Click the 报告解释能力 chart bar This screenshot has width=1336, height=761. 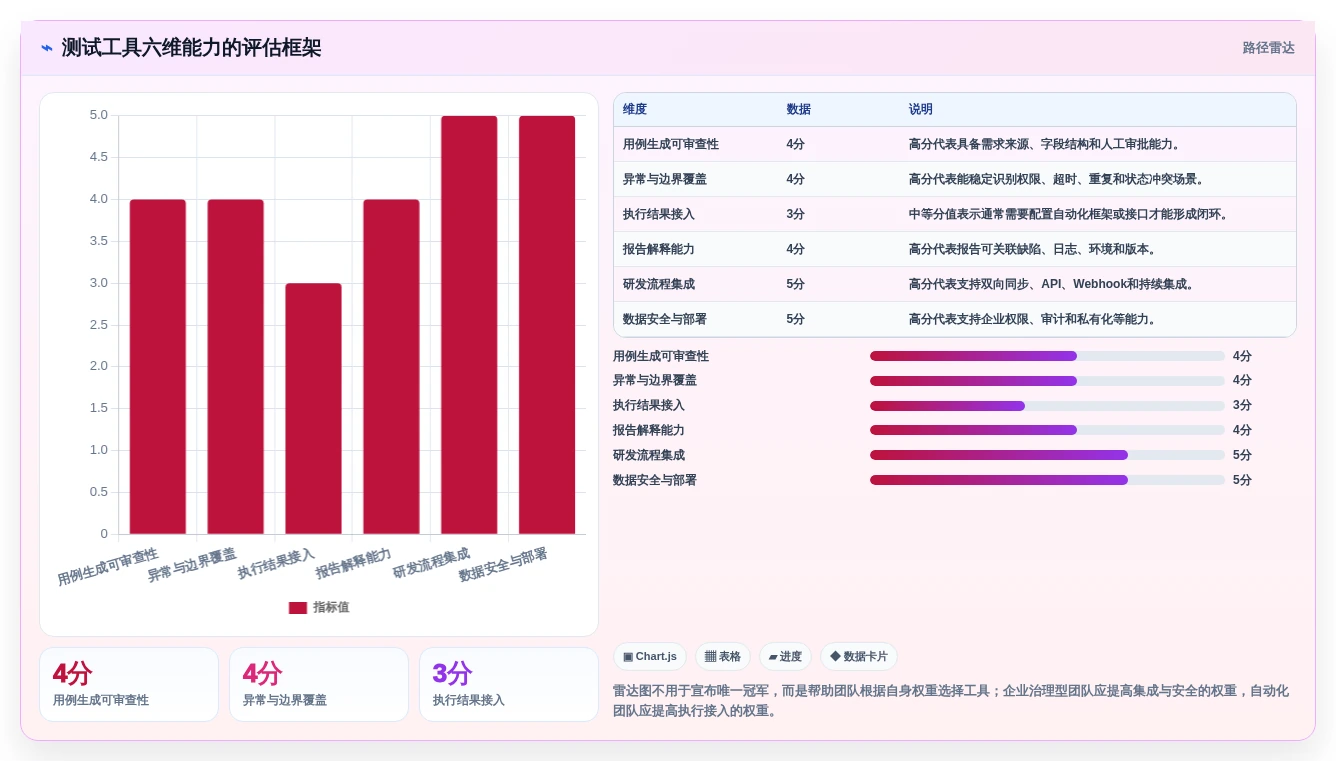391,366
